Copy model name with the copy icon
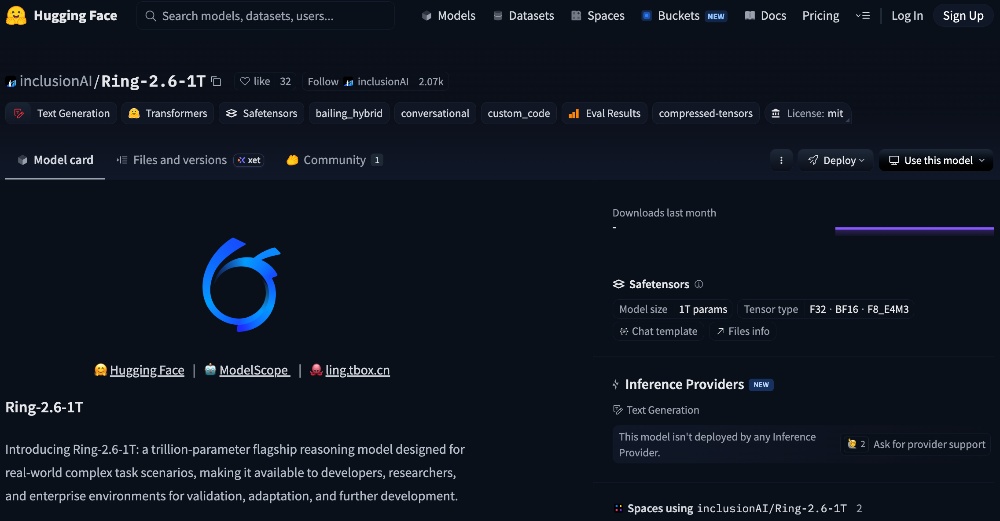 click(x=216, y=81)
